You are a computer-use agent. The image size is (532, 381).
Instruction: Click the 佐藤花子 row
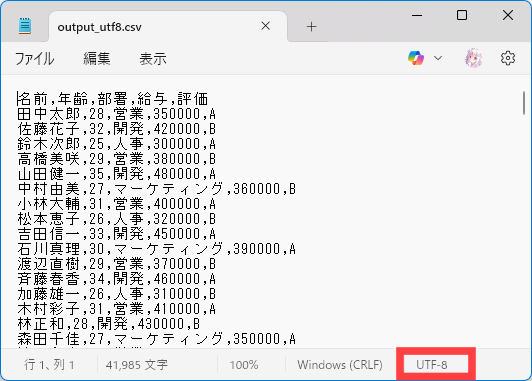117,129
